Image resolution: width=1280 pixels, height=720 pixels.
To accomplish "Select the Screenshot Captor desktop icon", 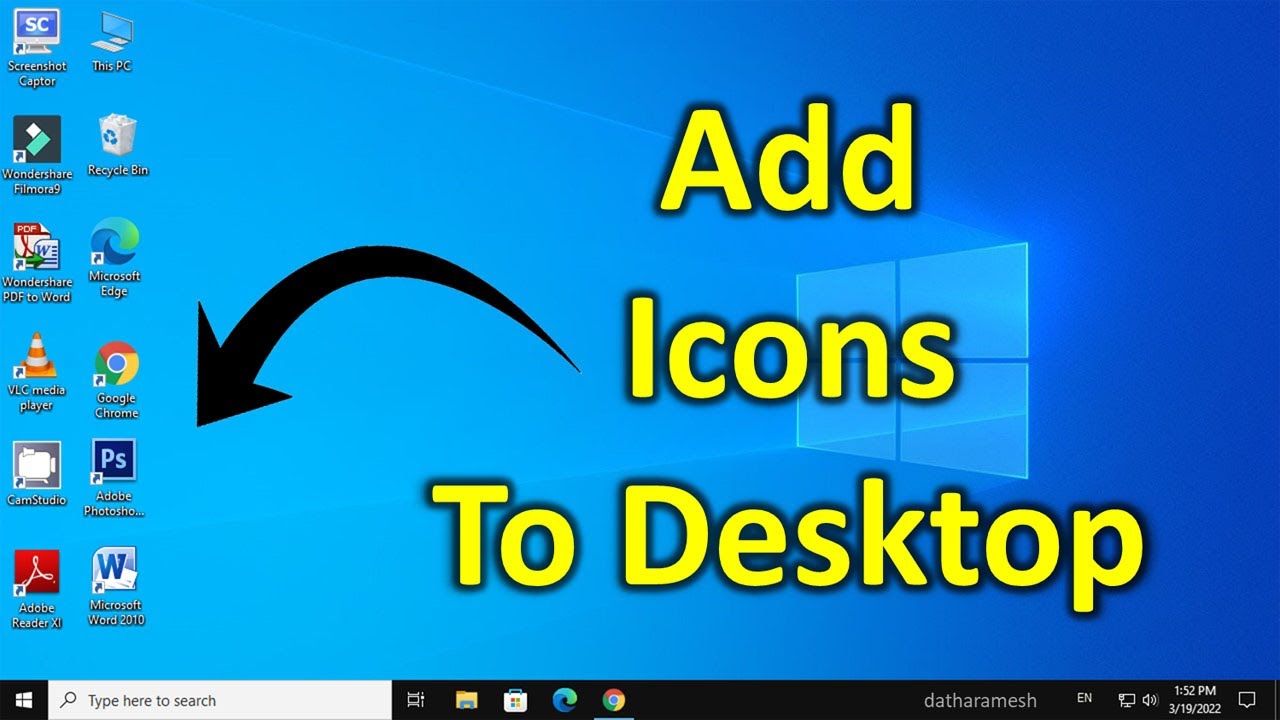I will coord(37,48).
